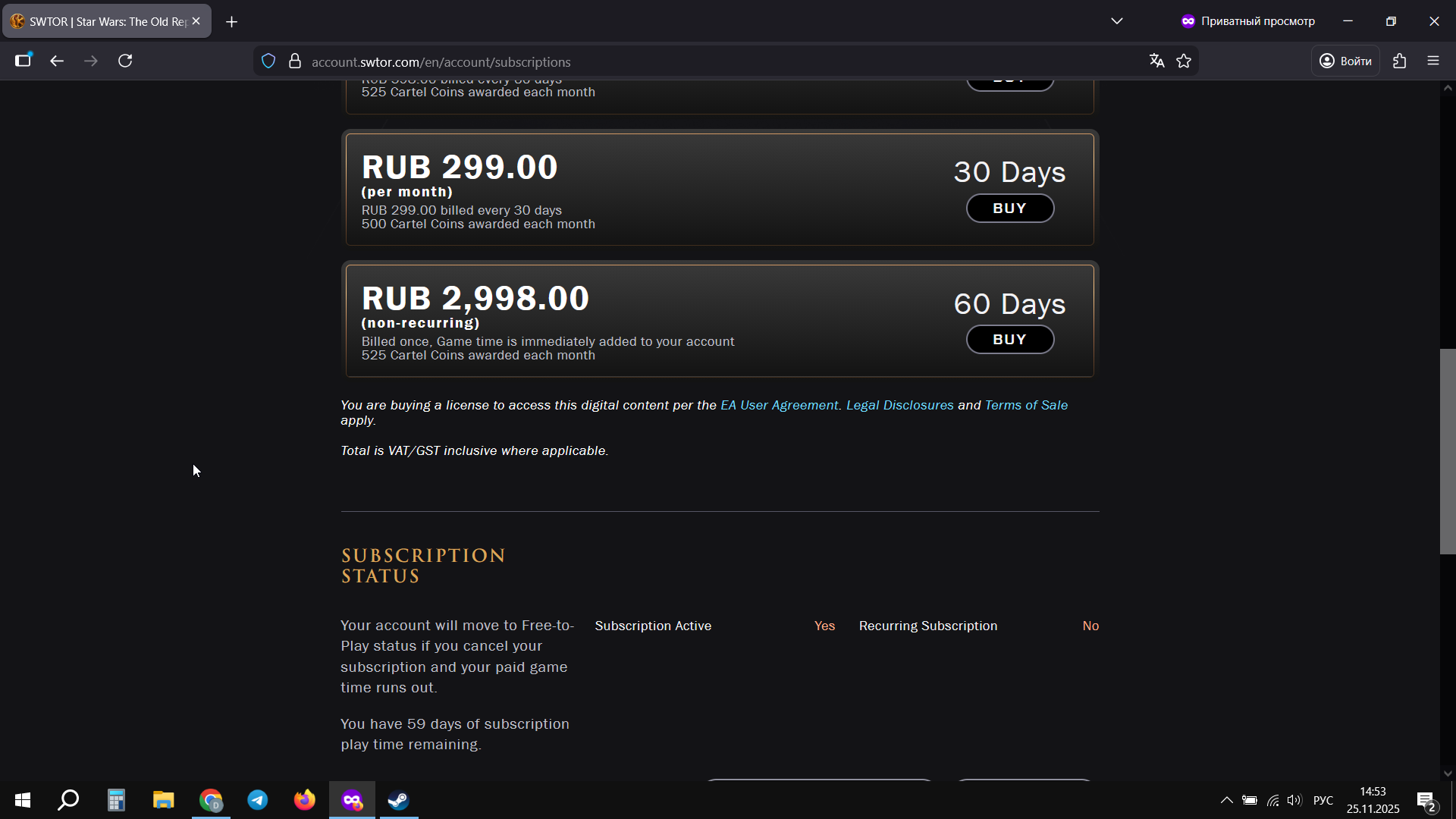The width and height of the screenshot is (1456, 819).
Task: Open the Extensions puzzle icon
Action: point(1400,61)
